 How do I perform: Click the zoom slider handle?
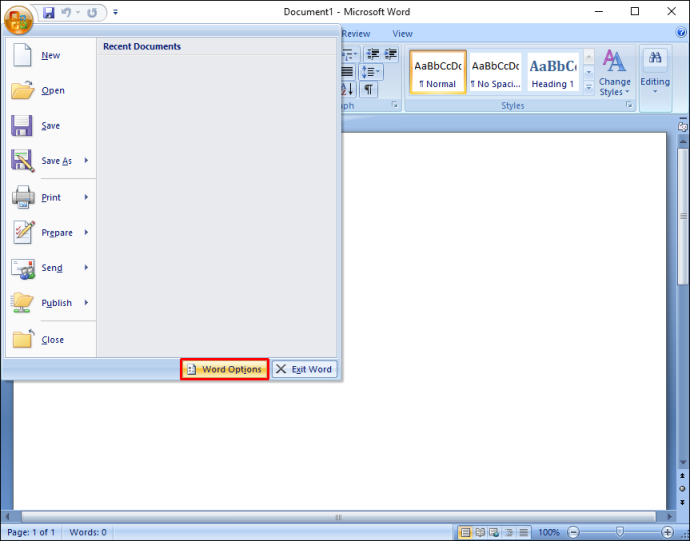(x=620, y=532)
